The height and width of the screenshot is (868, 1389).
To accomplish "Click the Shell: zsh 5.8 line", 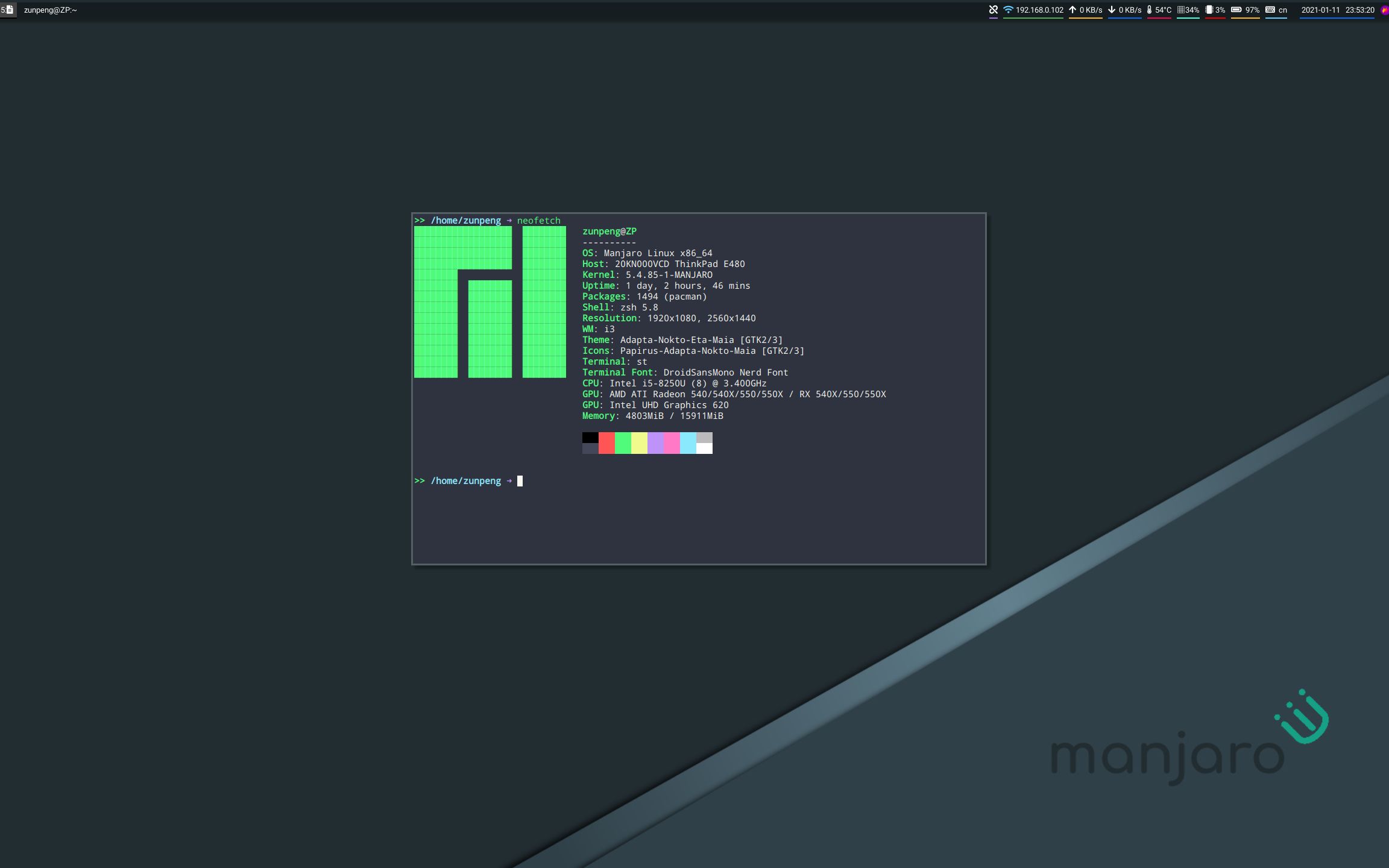I will coord(620,307).
